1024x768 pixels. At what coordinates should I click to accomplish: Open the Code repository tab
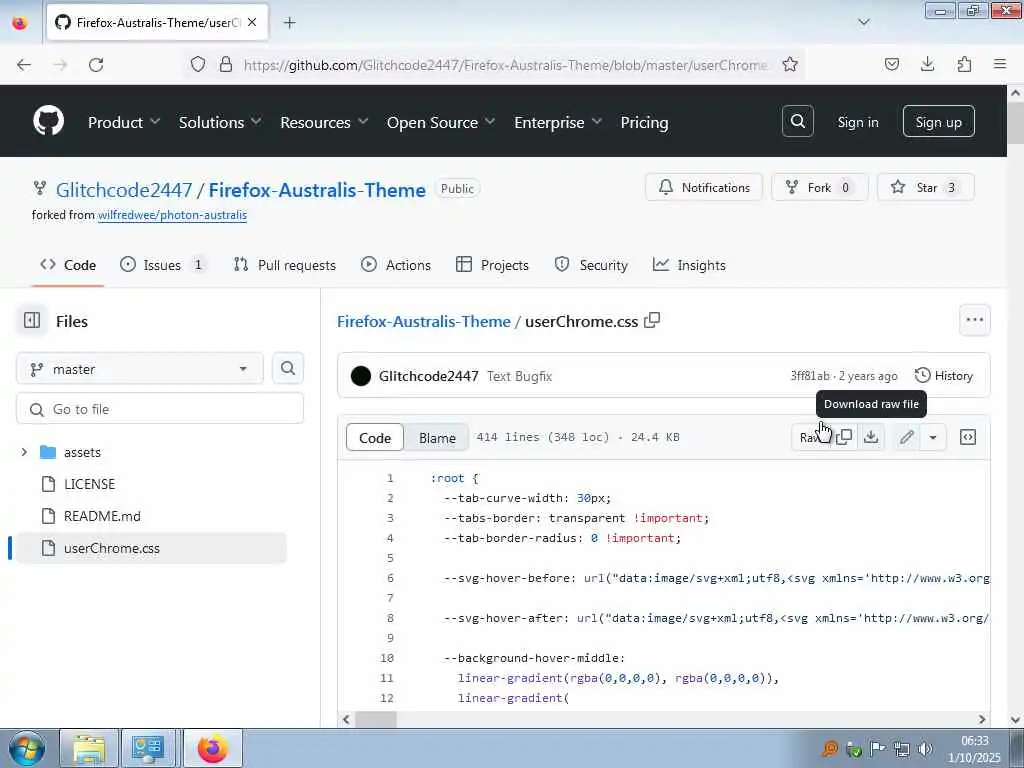pyautogui.click(x=68, y=265)
